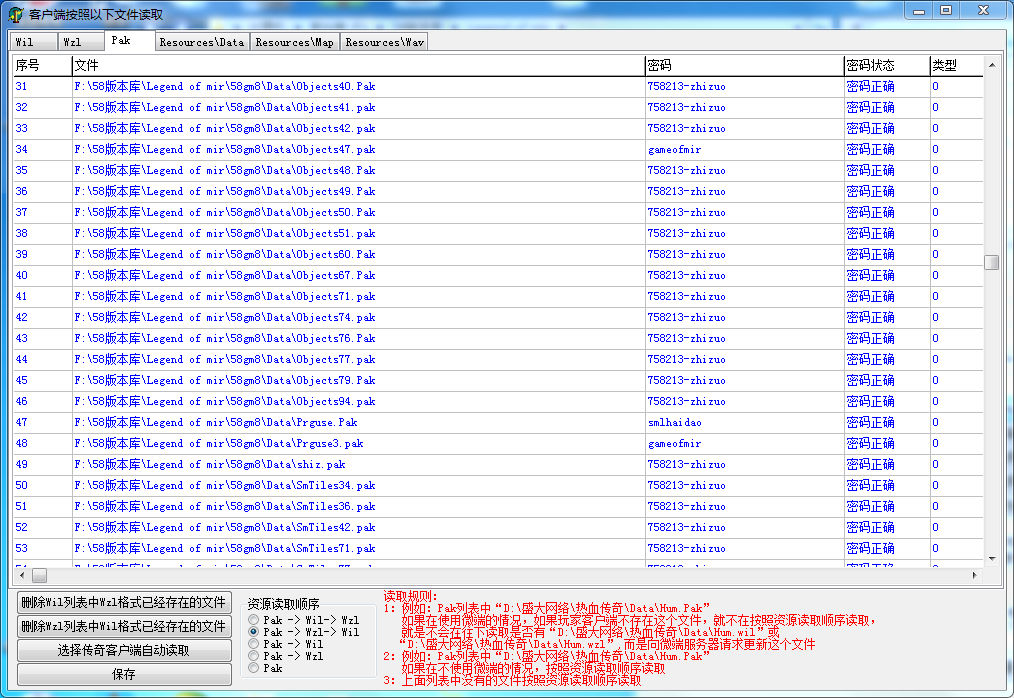Click the 密码正确 status in row 51
1014x698 pixels.
[870, 507]
